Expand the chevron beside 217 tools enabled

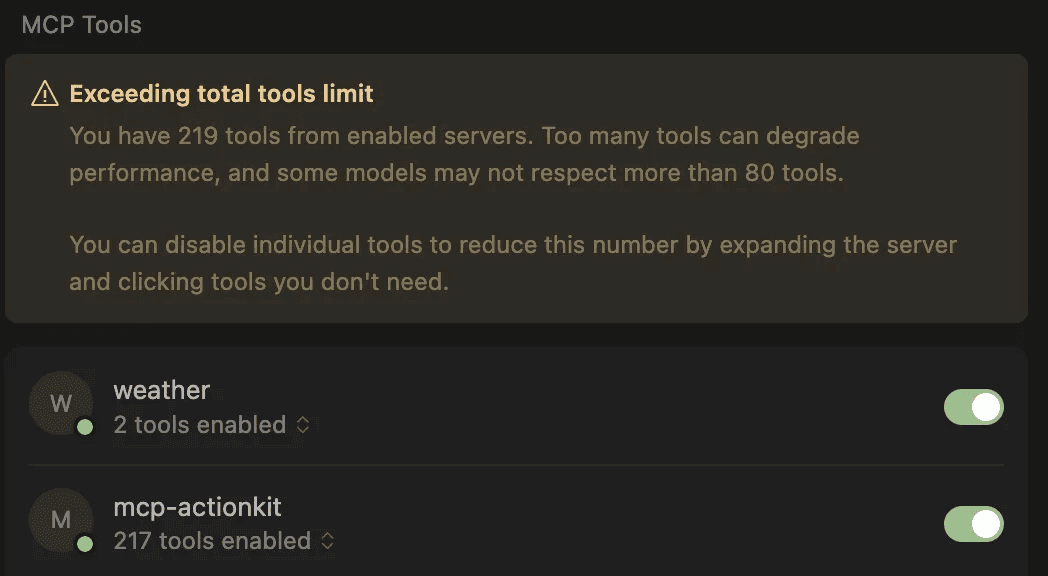[x=327, y=541]
